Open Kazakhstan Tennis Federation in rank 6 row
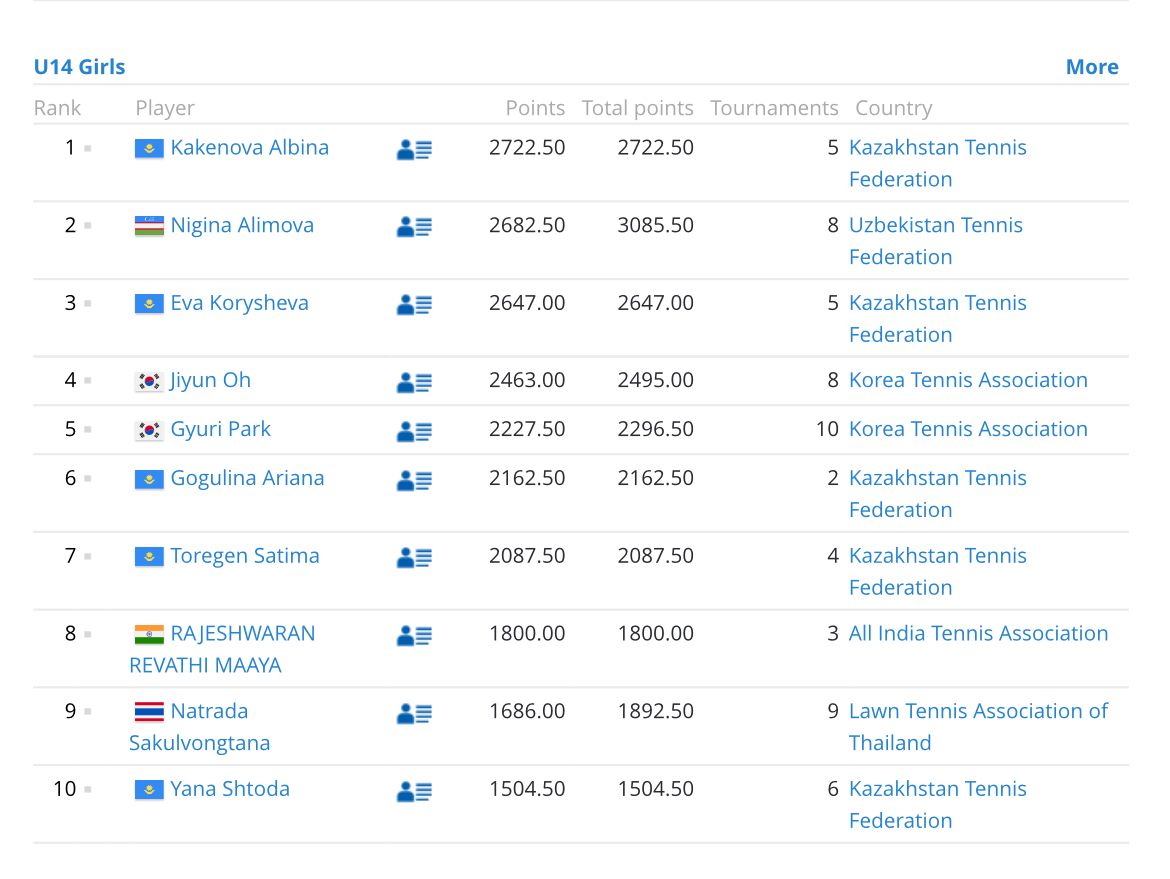Viewport: 1170px width, 879px height. tap(937, 494)
